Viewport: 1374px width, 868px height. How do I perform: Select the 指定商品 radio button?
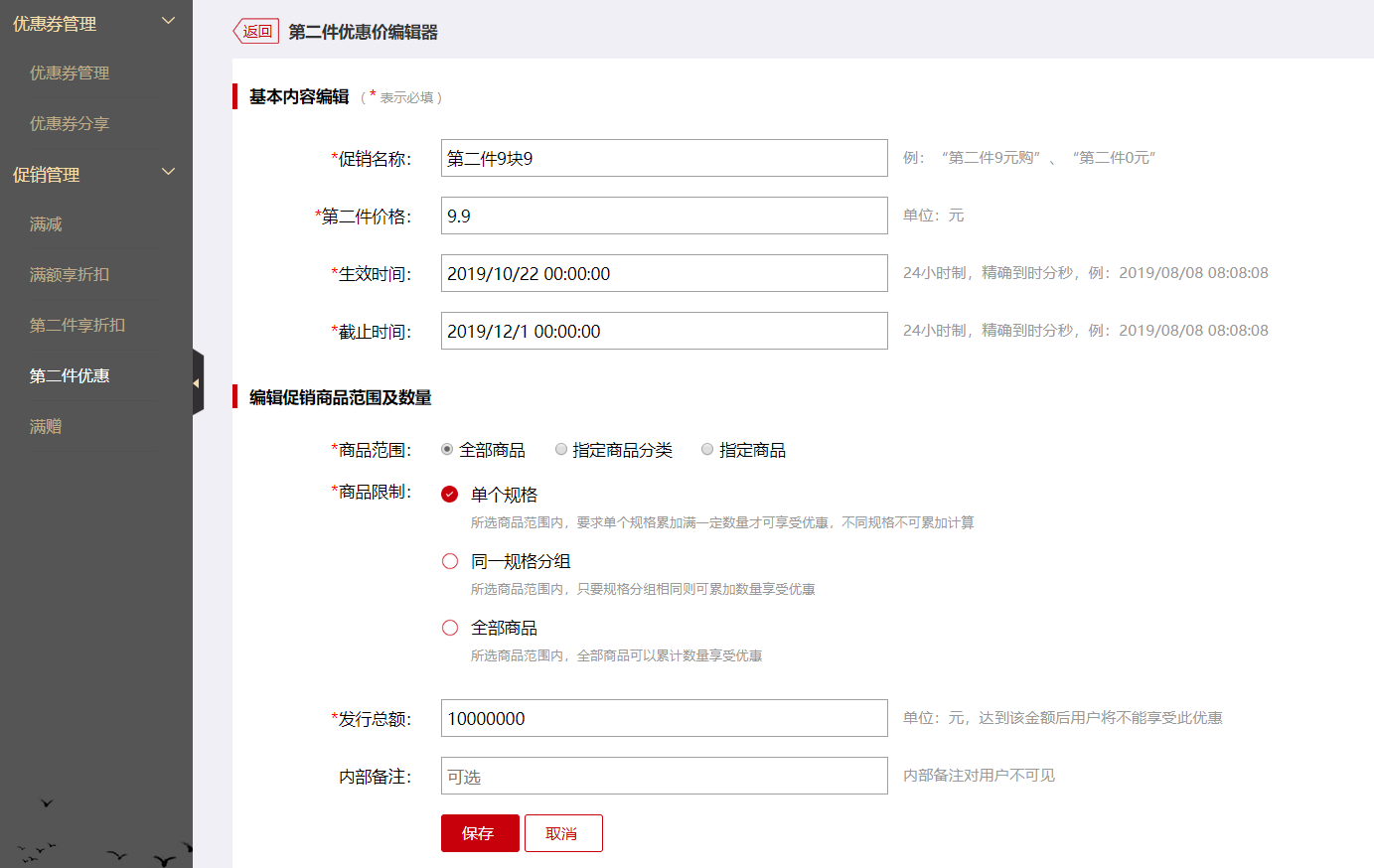pos(706,449)
